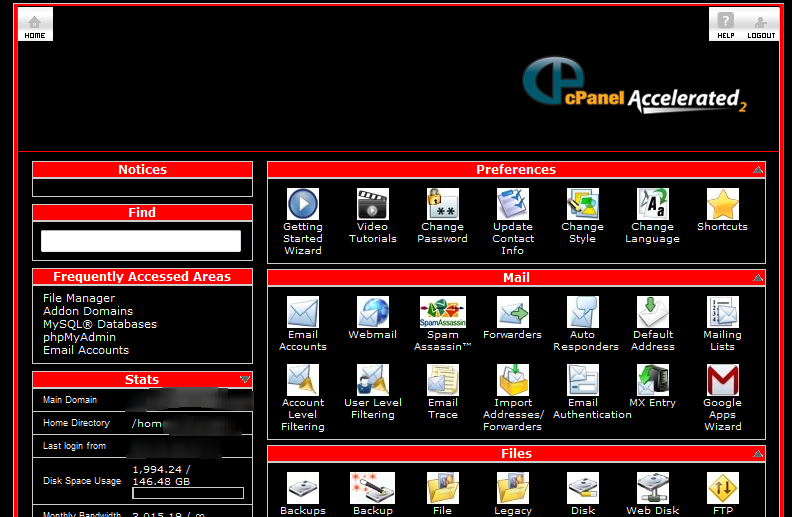Screen dimensions: 792x517
Task: Open the Change Password icon
Action: point(442,204)
